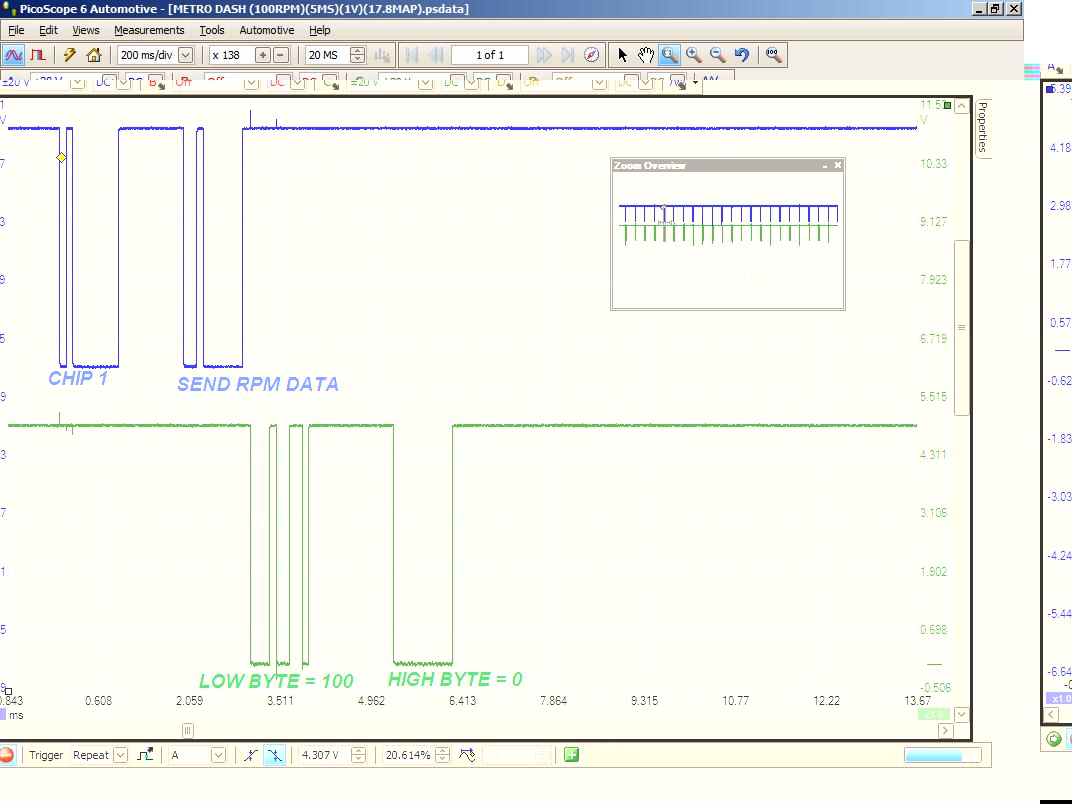
Task: Click the blue progress bar at bottom right
Action: pyautogui.click(x=942, y=755)
